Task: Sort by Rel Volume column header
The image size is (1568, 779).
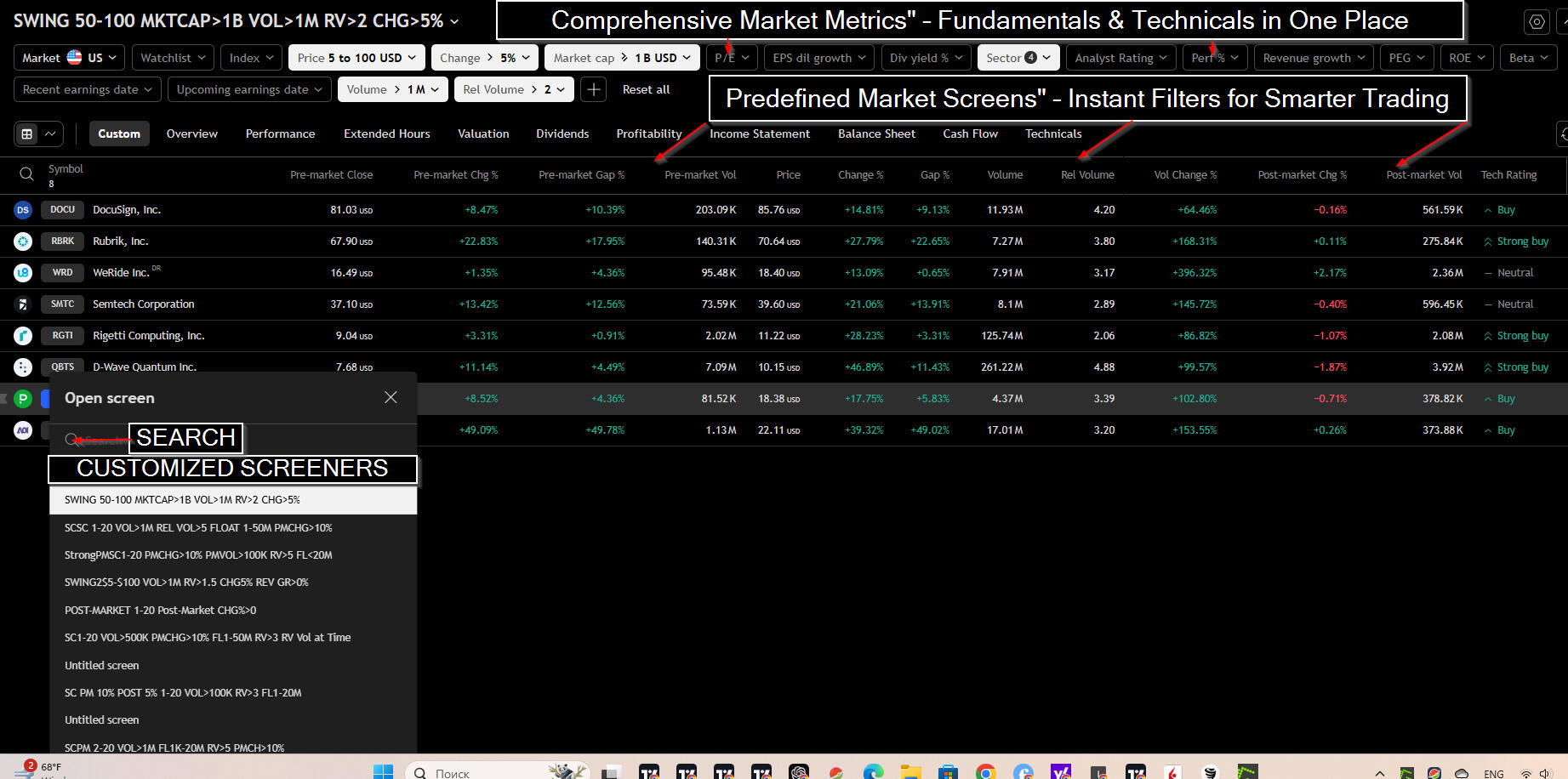Action: (1086, 174)
